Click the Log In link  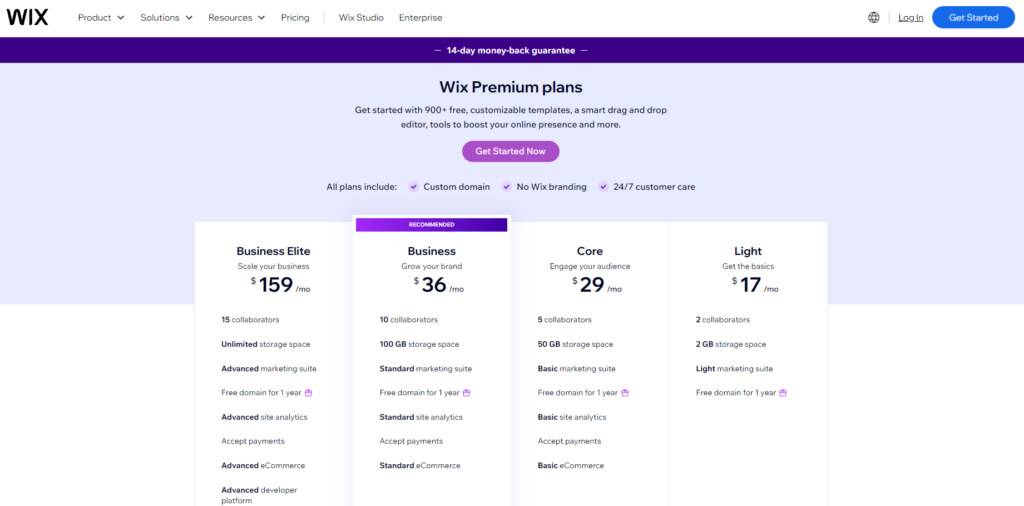[910, 18]
